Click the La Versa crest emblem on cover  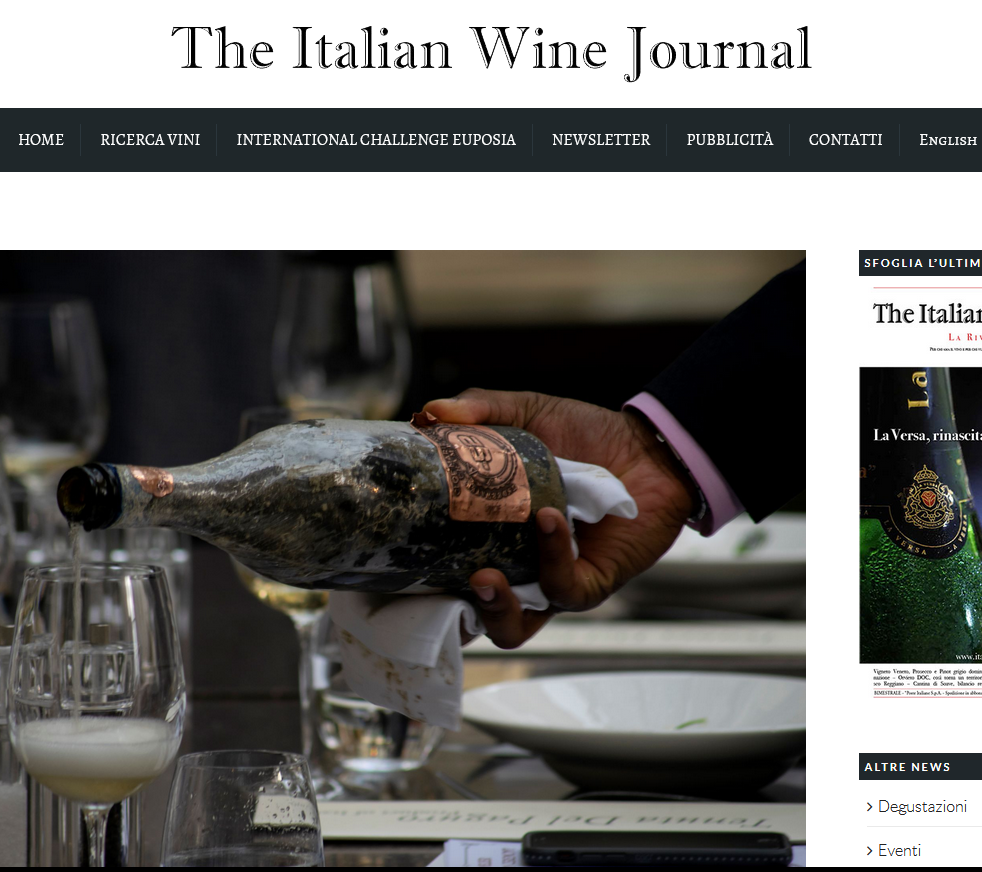tap(929, 499)
